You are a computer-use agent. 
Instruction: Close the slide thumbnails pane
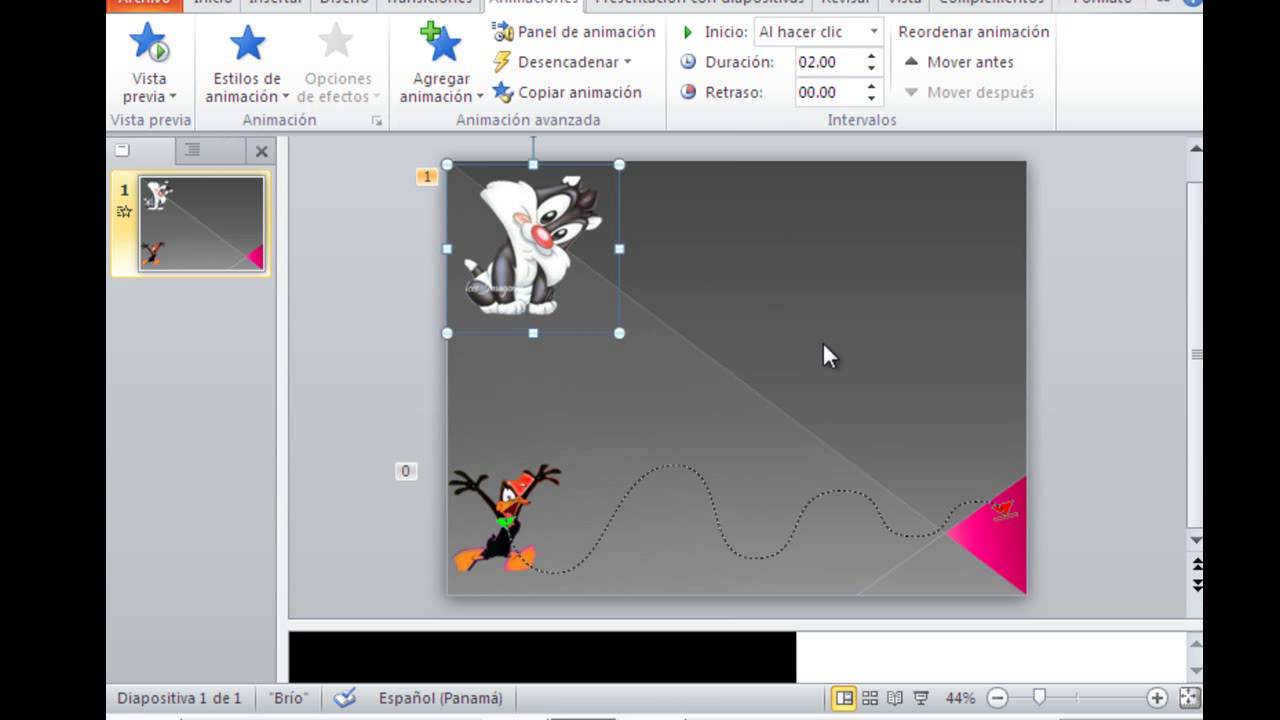tap(261, 152)
